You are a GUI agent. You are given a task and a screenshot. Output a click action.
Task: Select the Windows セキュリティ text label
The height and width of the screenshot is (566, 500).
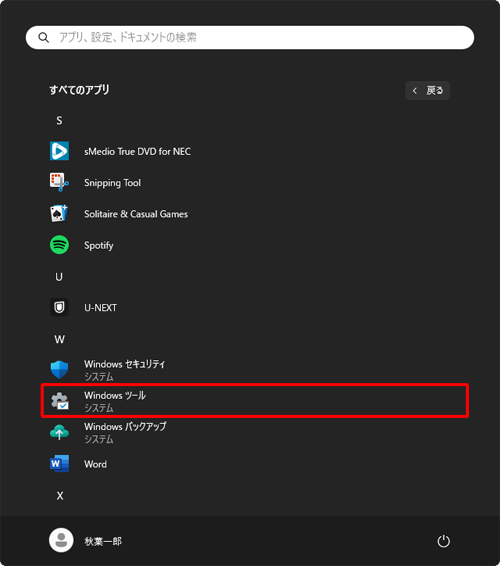pos(125,364)
